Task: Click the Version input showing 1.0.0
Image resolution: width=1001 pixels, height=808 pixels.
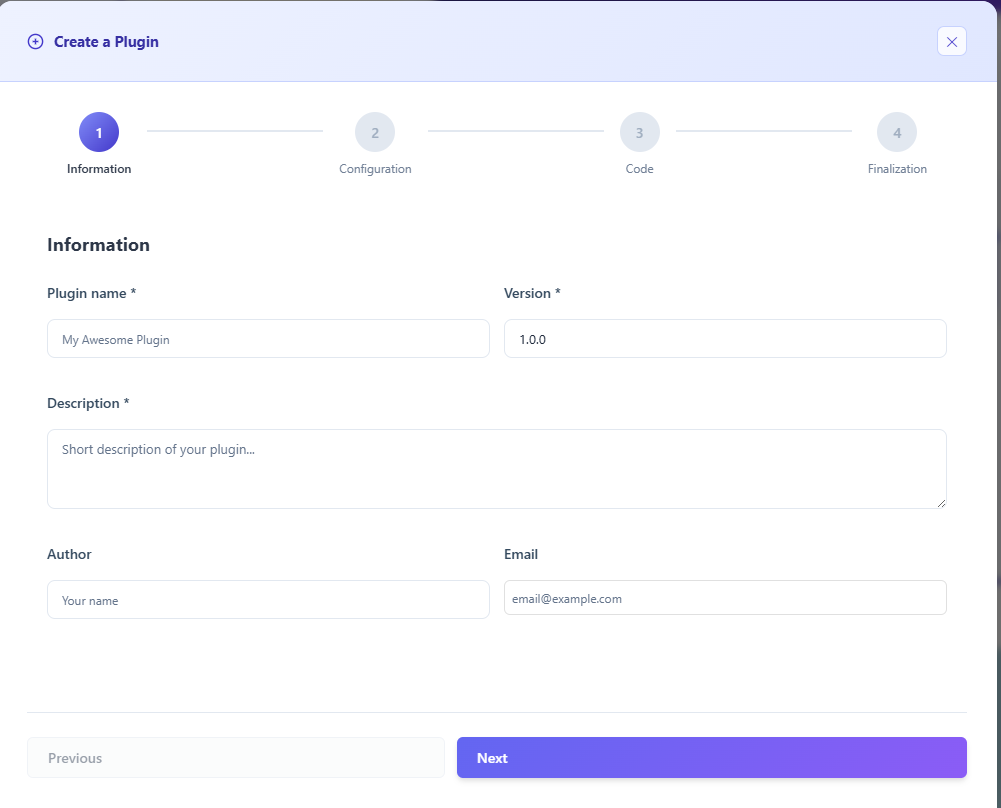Action: click(724, 338)
